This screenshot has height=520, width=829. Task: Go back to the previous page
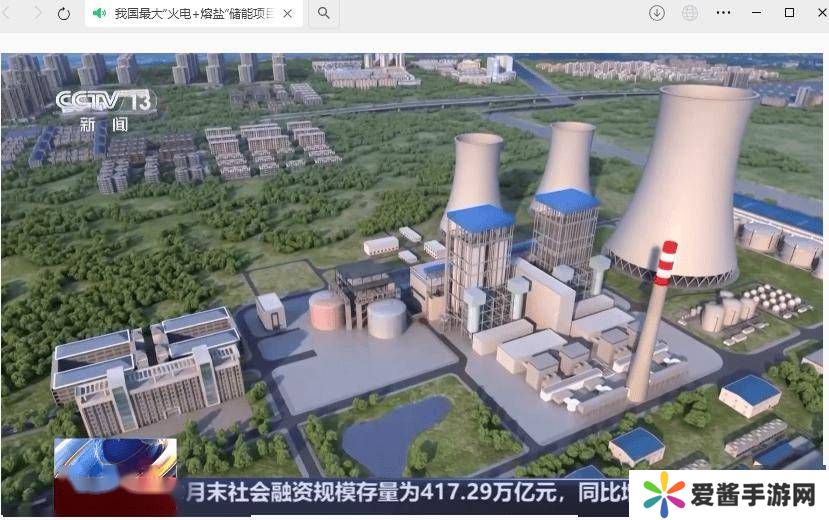pyautogui.click(x=10, y=13)
